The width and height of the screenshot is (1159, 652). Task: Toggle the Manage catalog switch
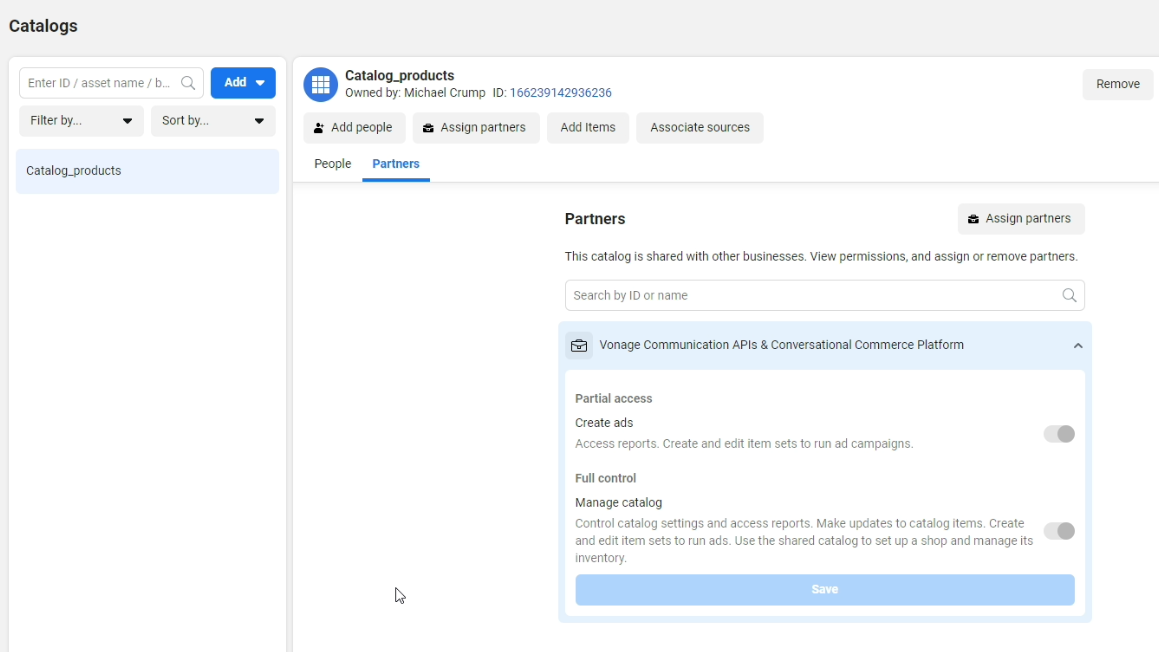pyautogui.click(x=1058, y=531)
